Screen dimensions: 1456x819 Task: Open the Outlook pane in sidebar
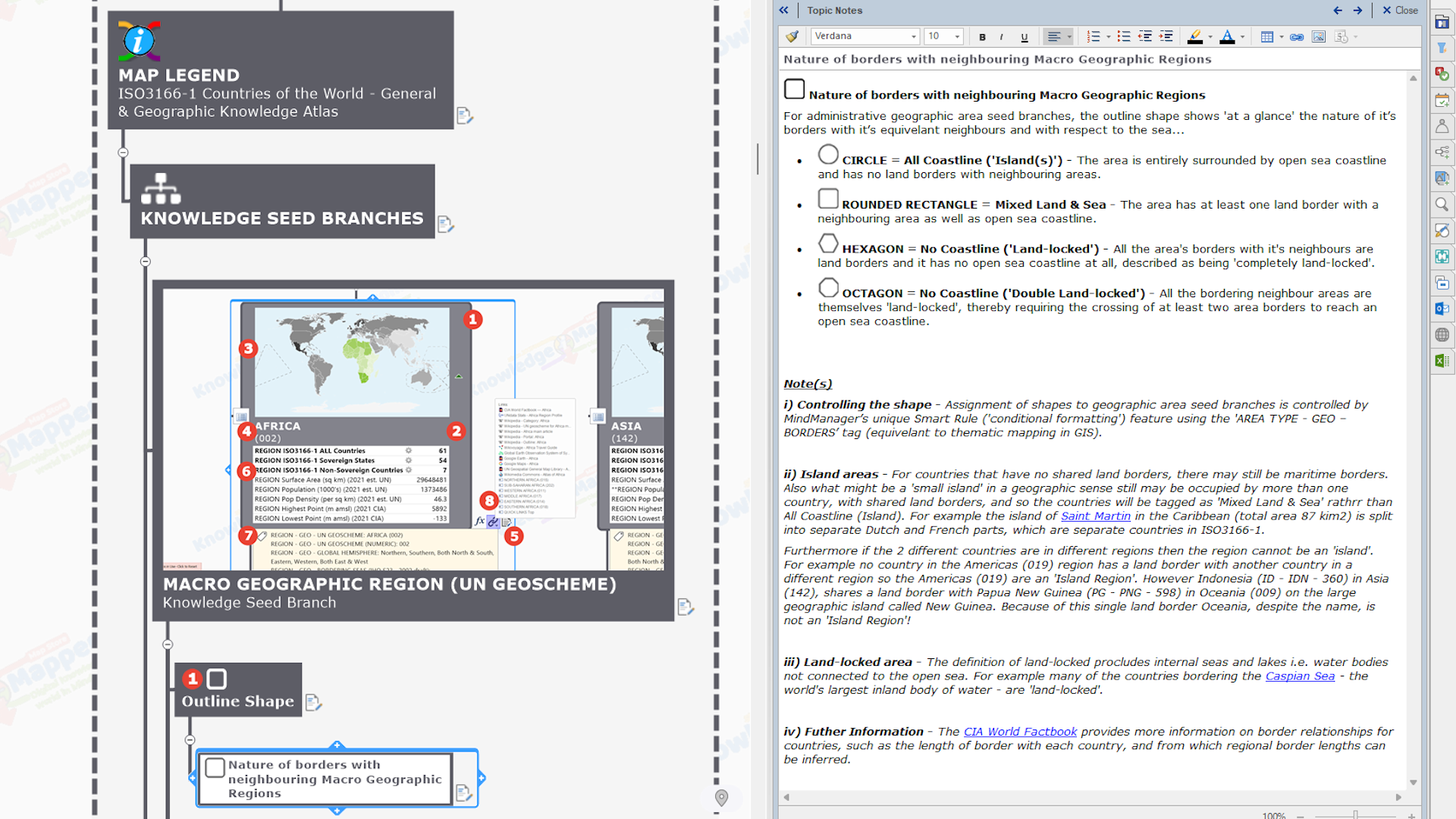[1442, 309]
